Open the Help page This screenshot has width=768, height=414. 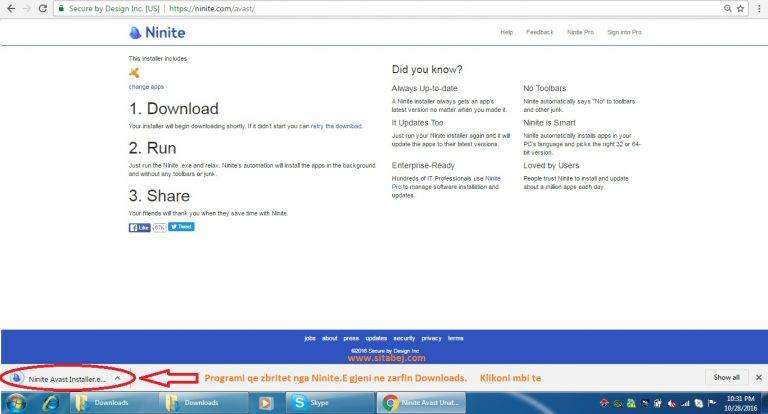click(x=506, y=32)
